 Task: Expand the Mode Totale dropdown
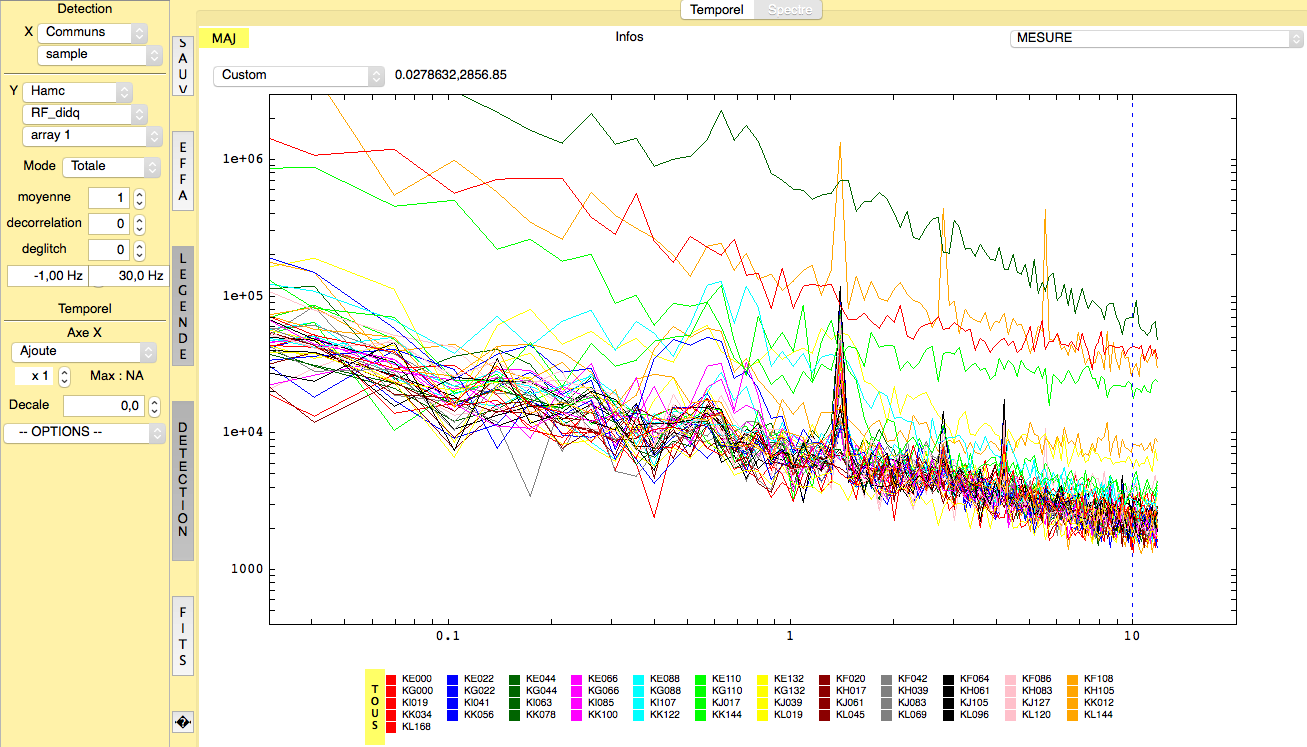pyautogui.click(x=111, y=166)
